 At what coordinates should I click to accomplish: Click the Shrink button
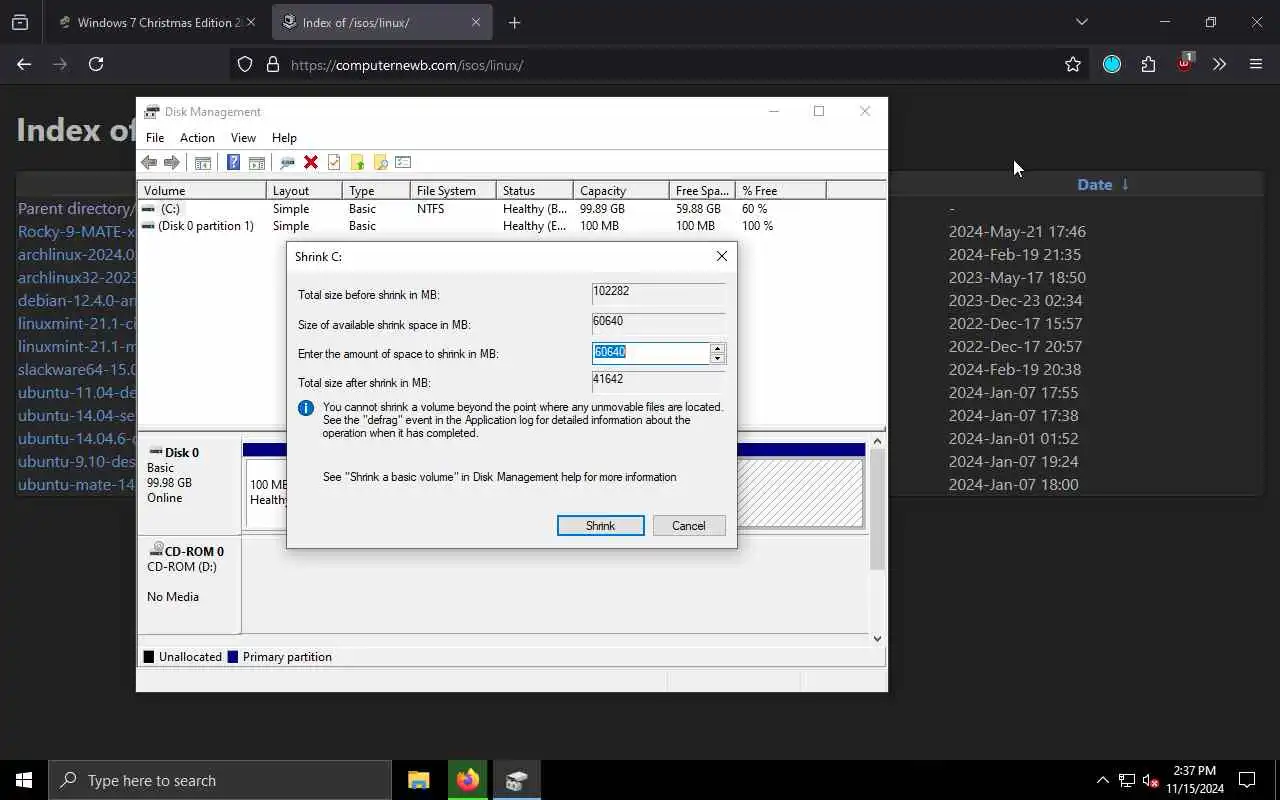(x=600, y=526)
